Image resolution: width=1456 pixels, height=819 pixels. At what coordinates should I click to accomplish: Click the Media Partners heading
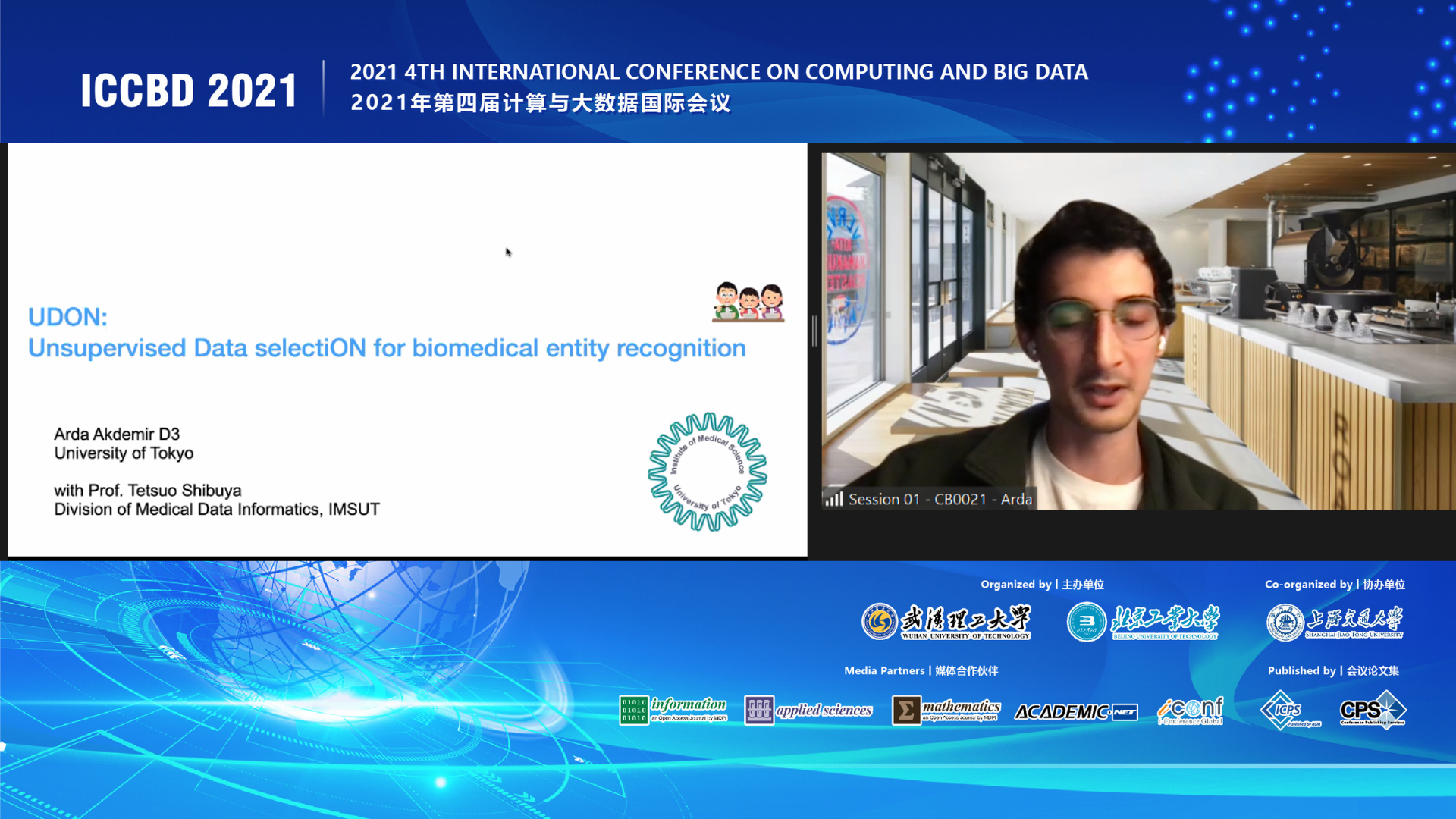pos(921,670)
